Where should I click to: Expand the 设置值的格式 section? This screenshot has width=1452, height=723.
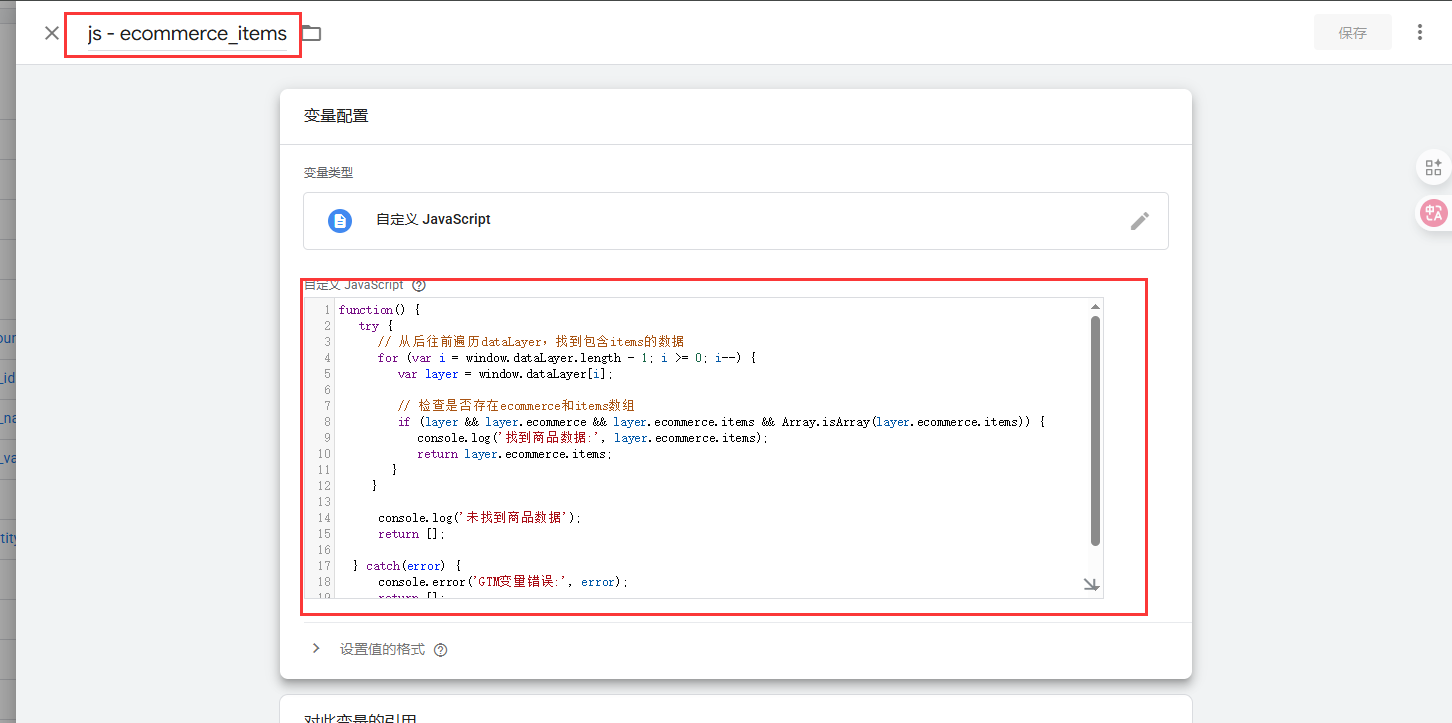pos(316,649)
